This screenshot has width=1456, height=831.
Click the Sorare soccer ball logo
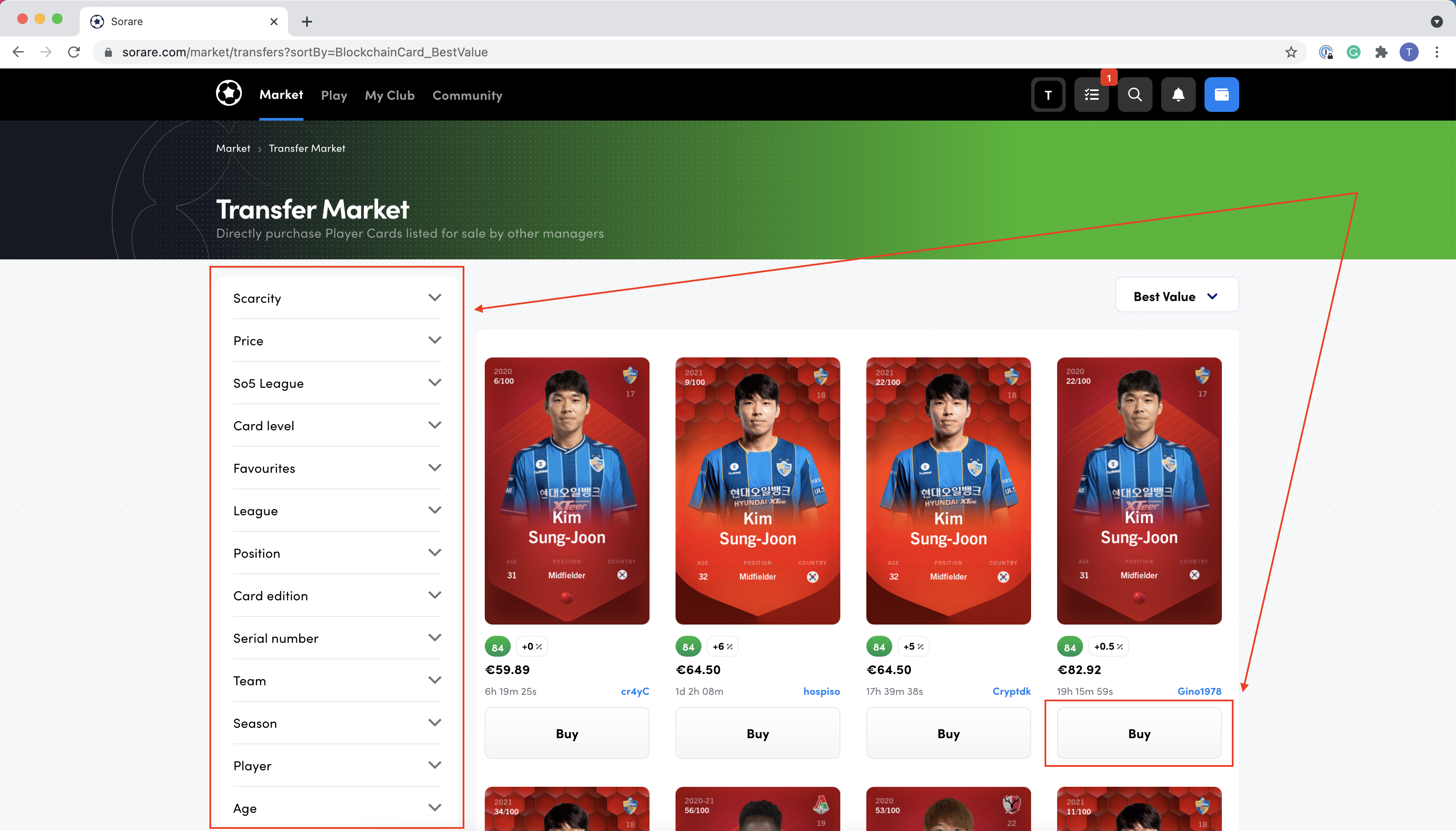[x=229, y=94]
